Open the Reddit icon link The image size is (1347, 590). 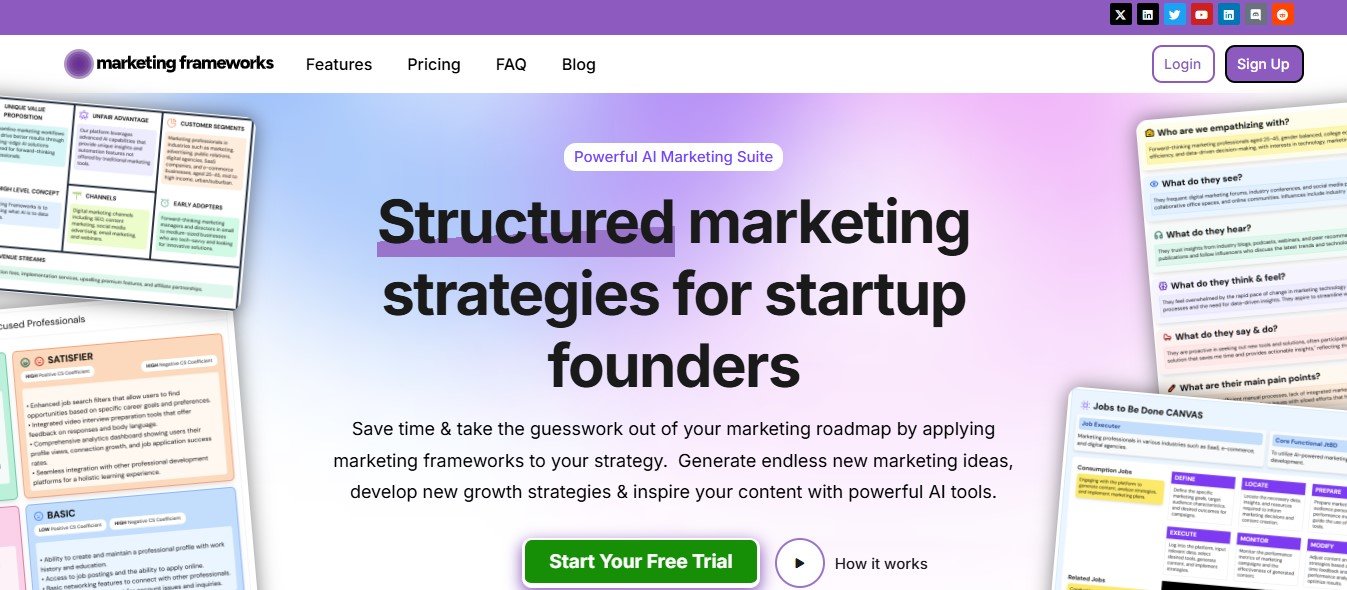[x=1283, y=15]
